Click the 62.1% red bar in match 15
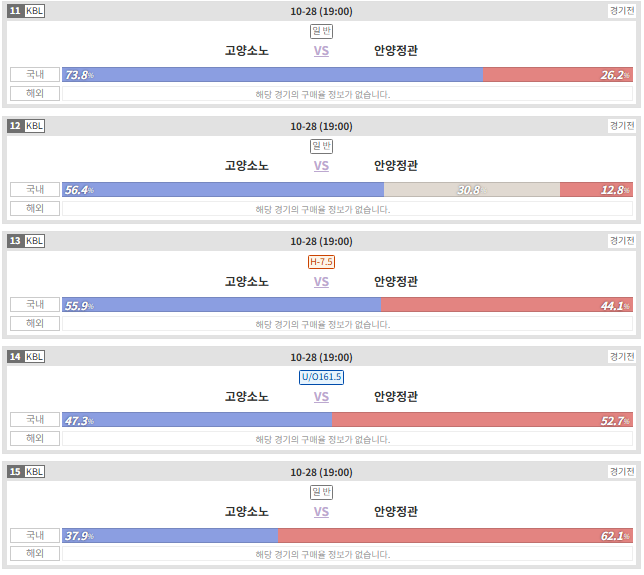Image resolution: width=644 pixels, height=575 pixels. pos(455,536)
